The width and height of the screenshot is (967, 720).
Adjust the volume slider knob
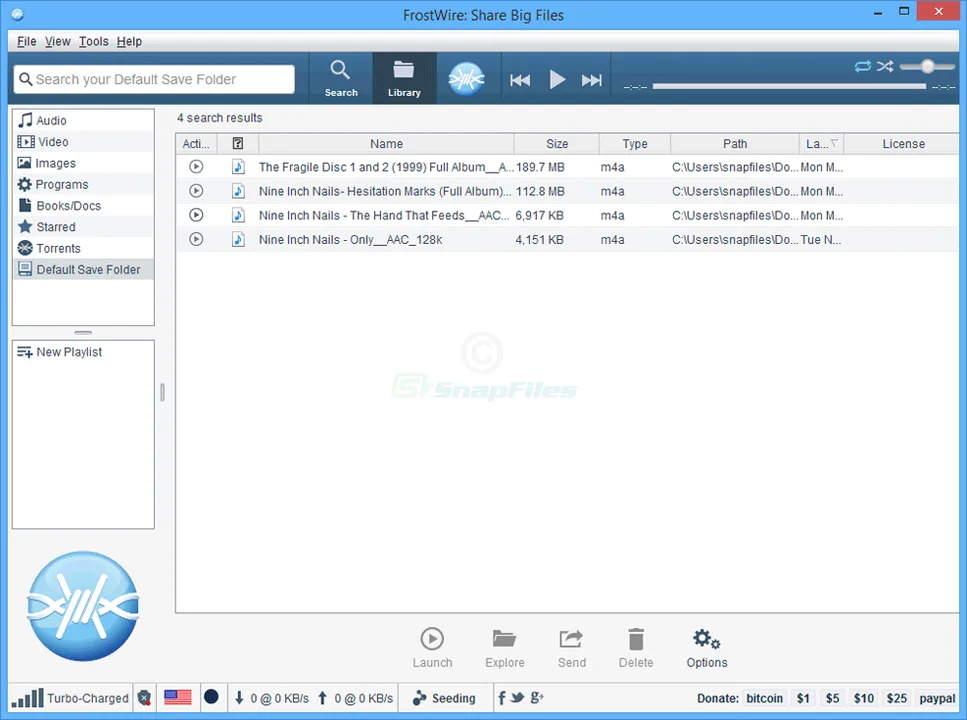pos(927,66)
